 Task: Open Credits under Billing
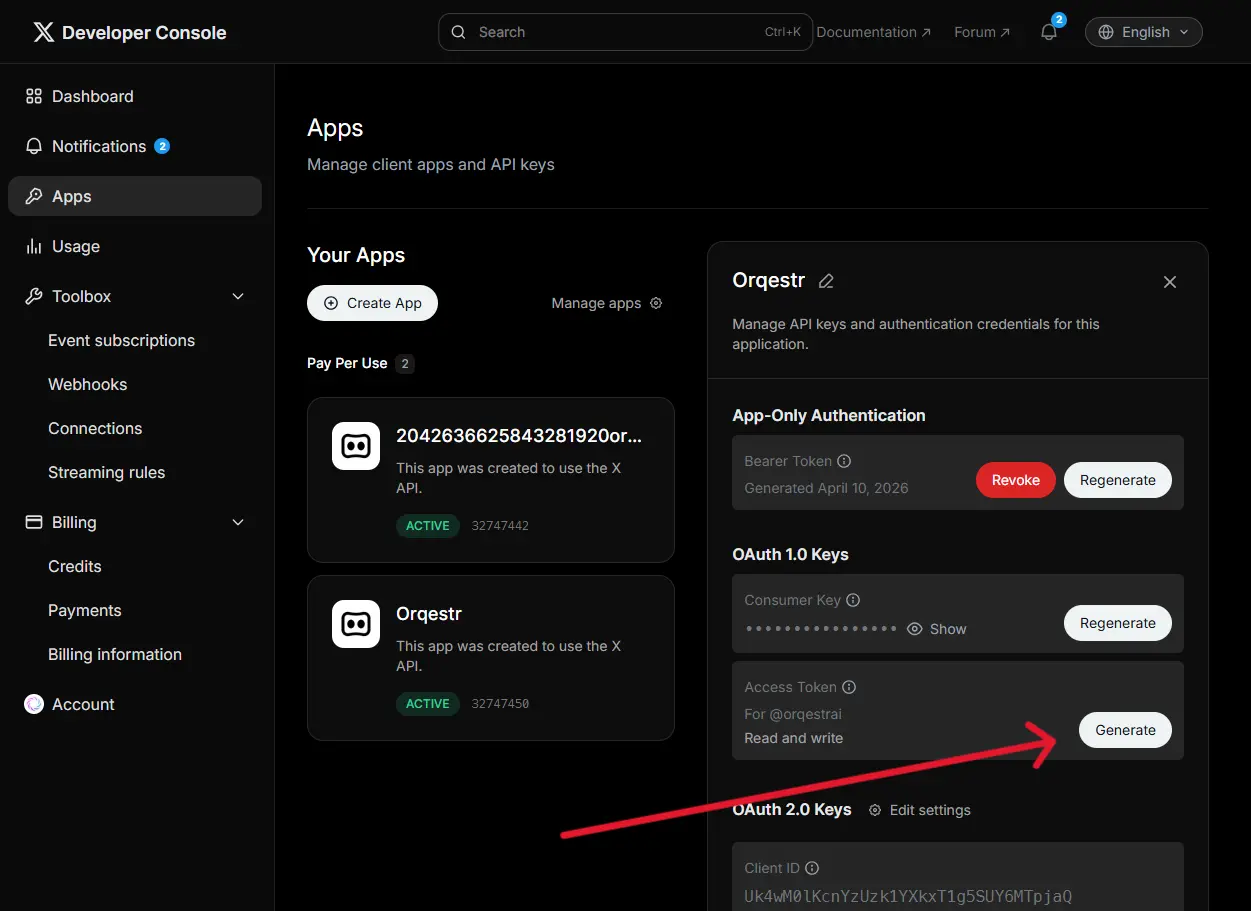[x=75, y=566]
